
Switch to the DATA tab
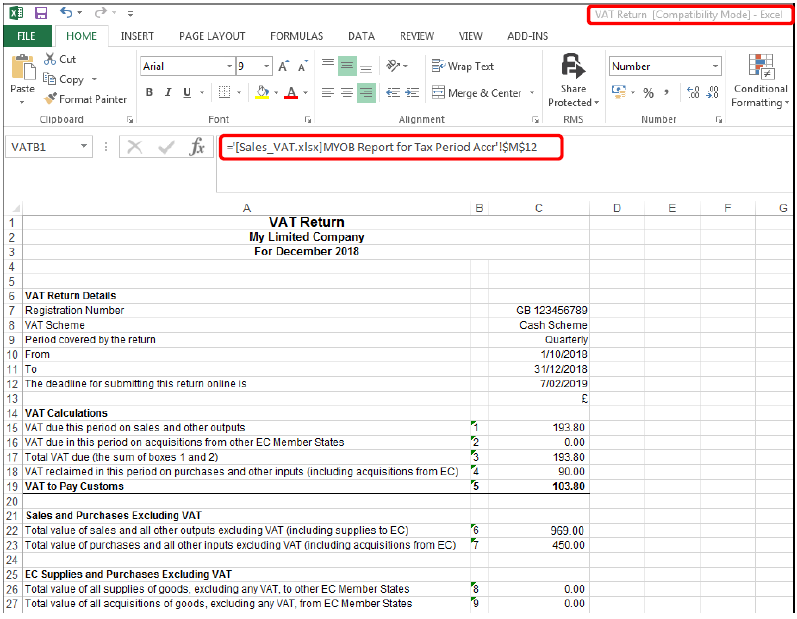[x=361, y=36]
